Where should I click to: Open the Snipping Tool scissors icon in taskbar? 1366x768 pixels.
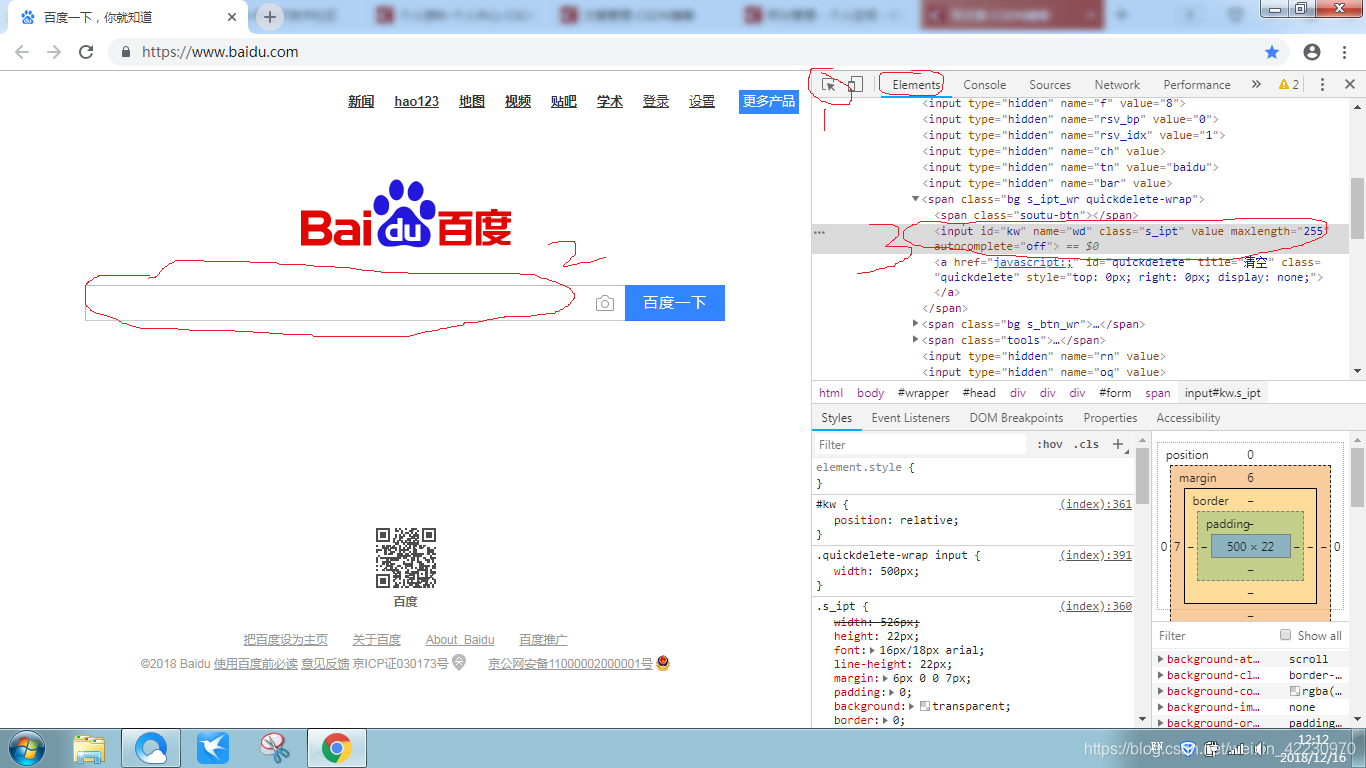tap(275, 747)
